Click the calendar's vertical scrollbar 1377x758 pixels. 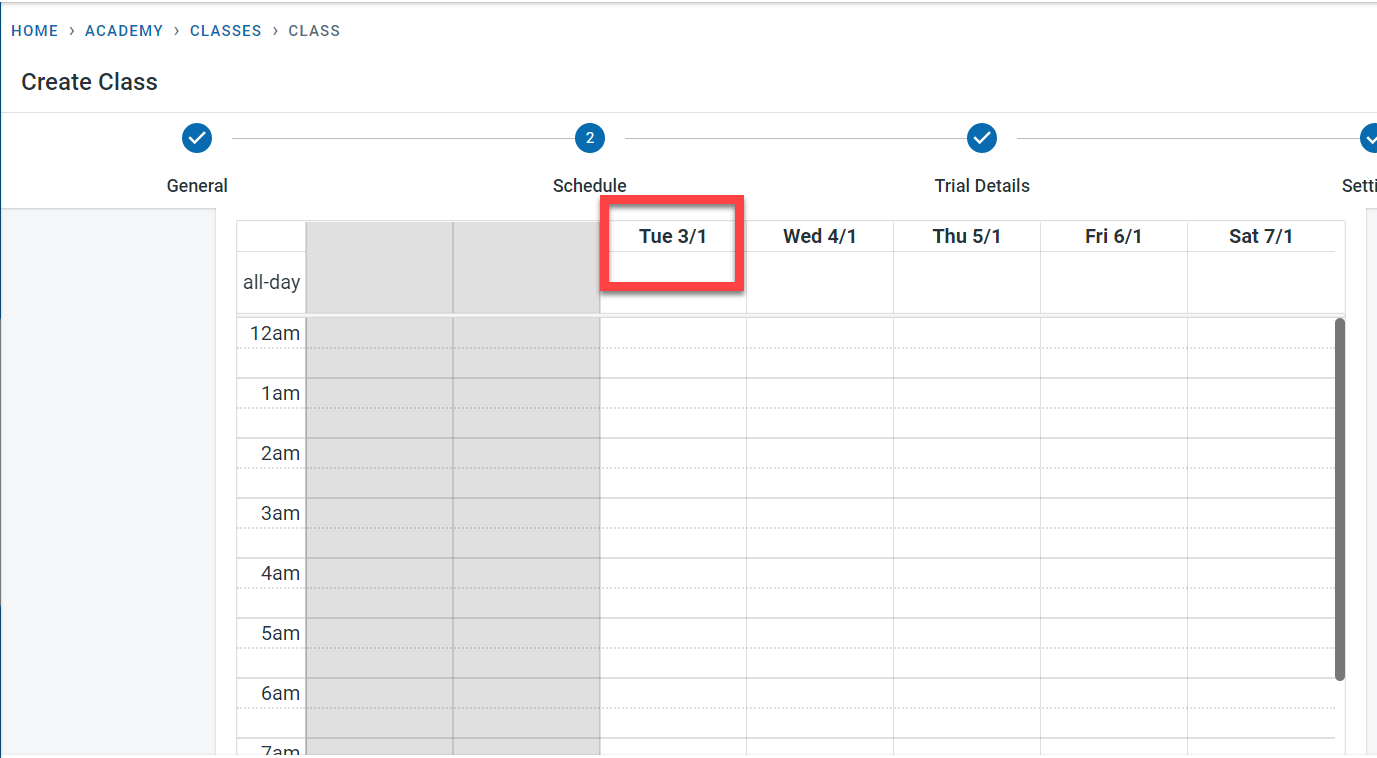(x=1340, y=498)
